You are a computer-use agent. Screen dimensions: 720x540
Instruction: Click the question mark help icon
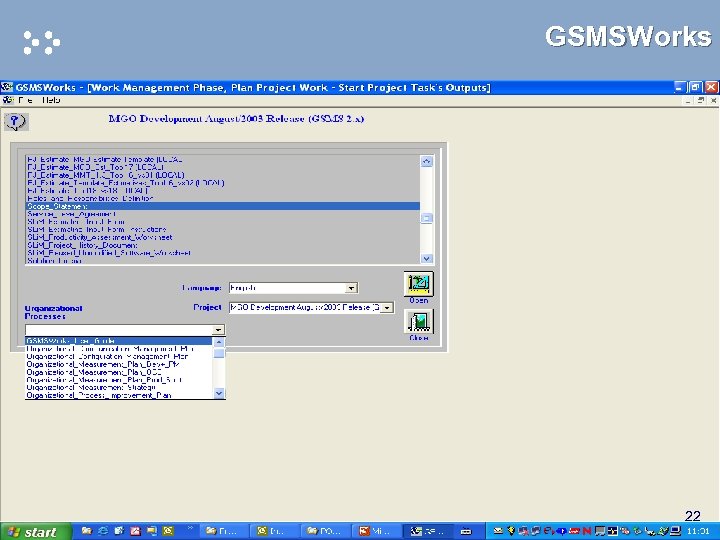(x=15, y=122)
